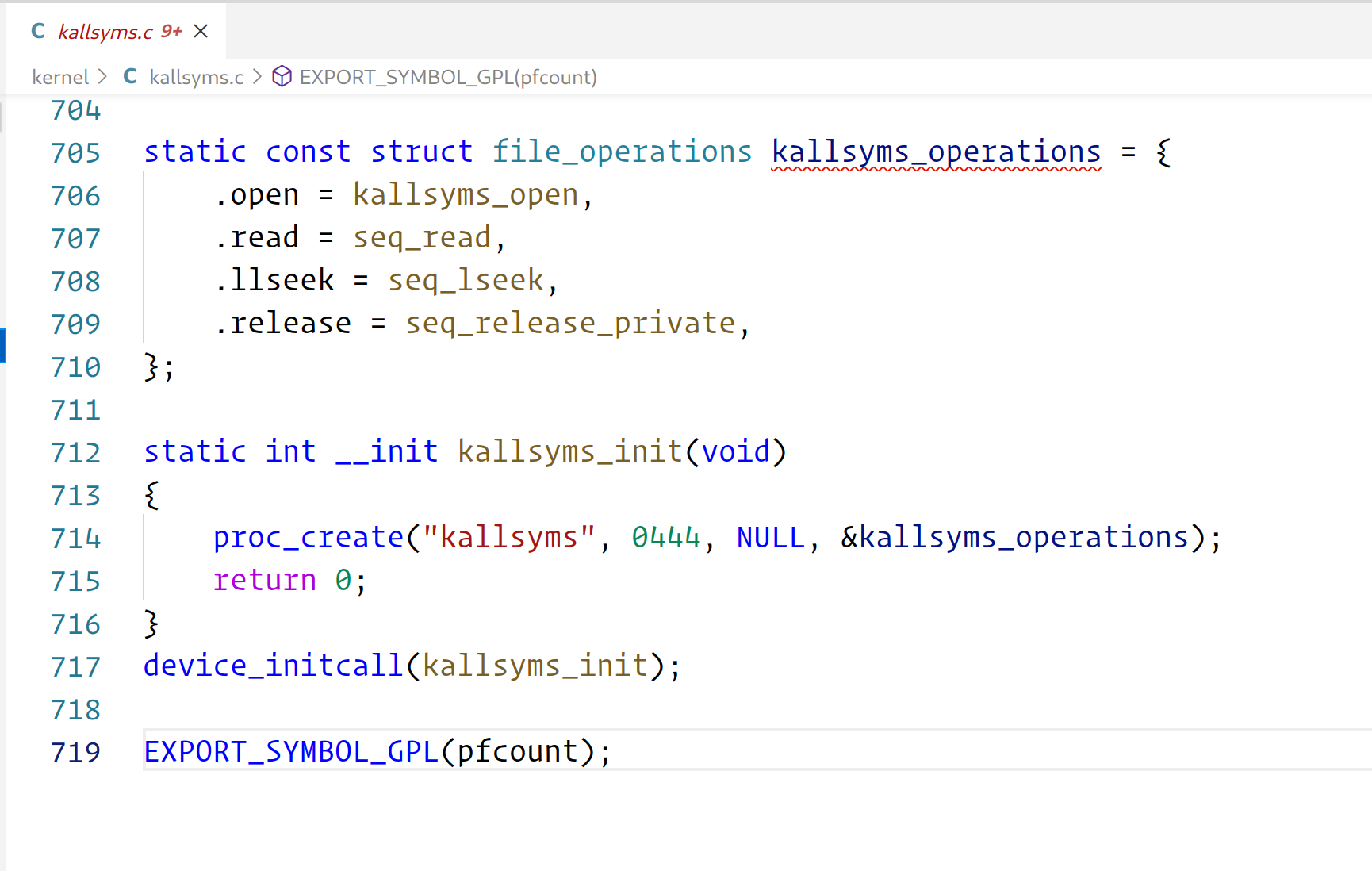
Task: Click the C file icon in breadcrumb
Action: pyautogui.click(x=130, y=76)
